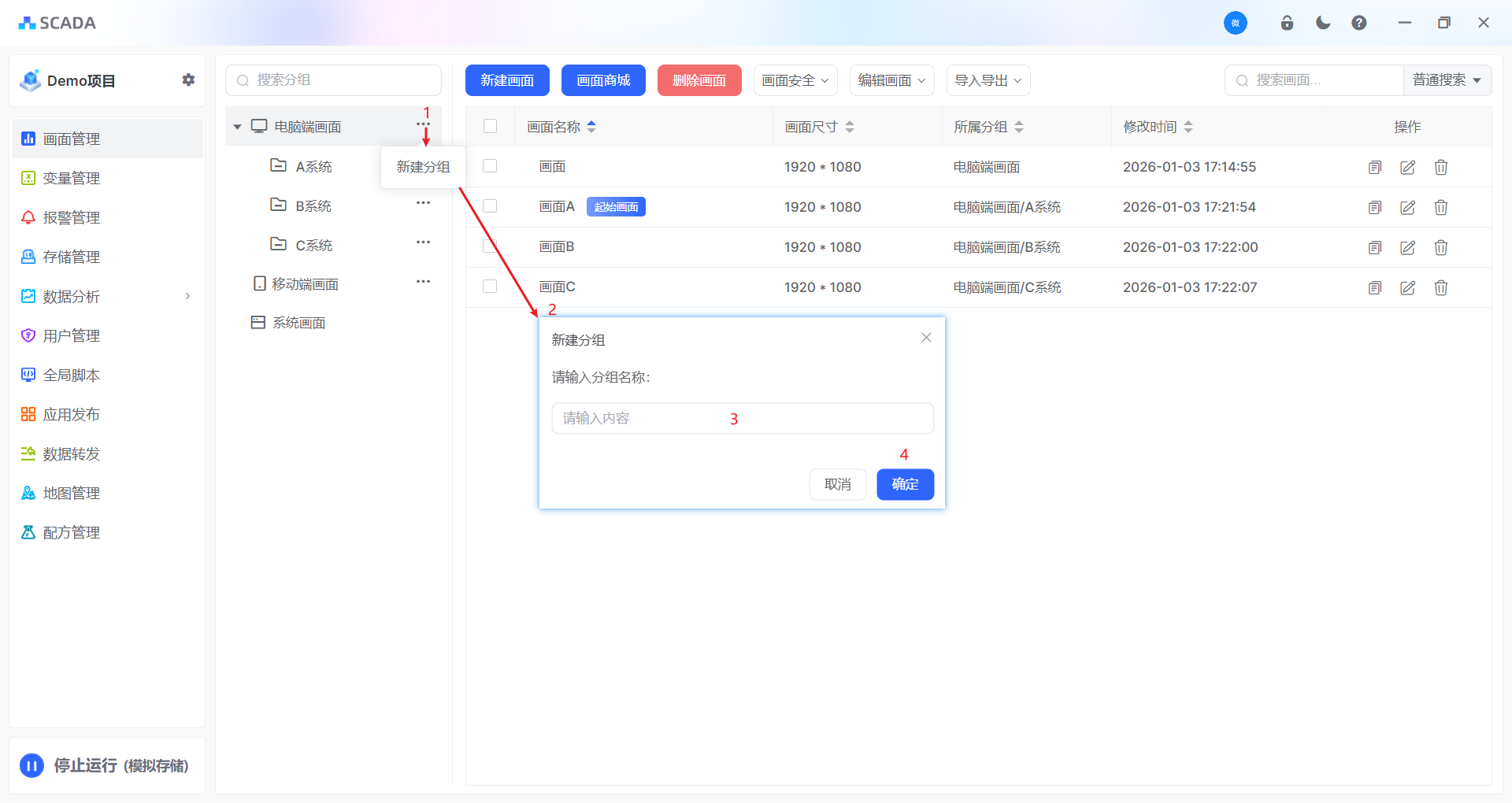Click the project settings gear icon
1512x803 pixels.
[x=188, y=80]
